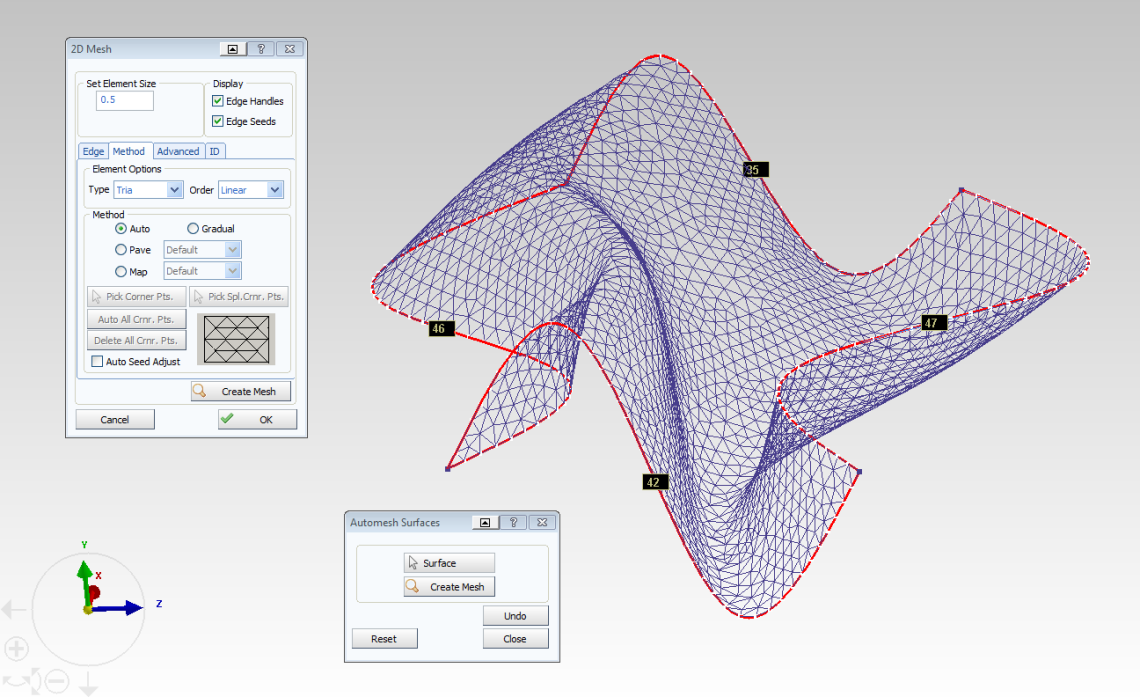Select the Pave method radio button

click(121, 249)
